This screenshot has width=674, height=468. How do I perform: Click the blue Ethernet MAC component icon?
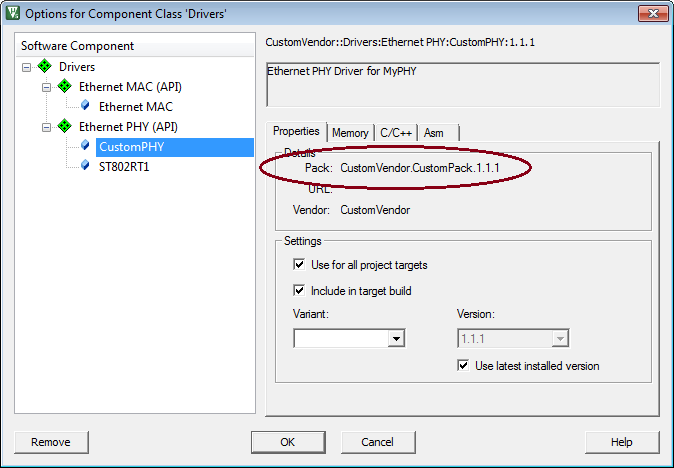coord(86,106)
